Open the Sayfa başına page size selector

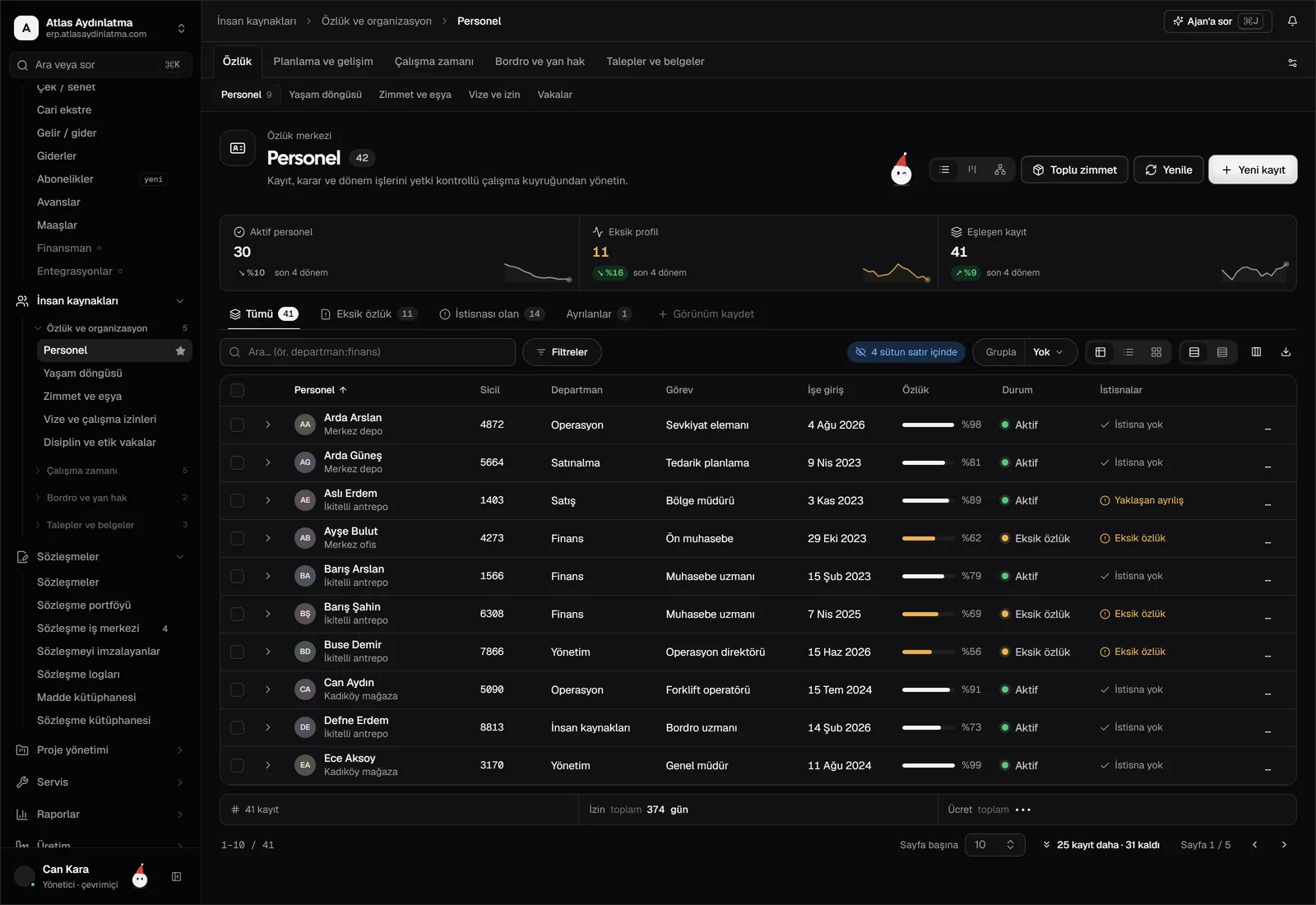point(994,845)
